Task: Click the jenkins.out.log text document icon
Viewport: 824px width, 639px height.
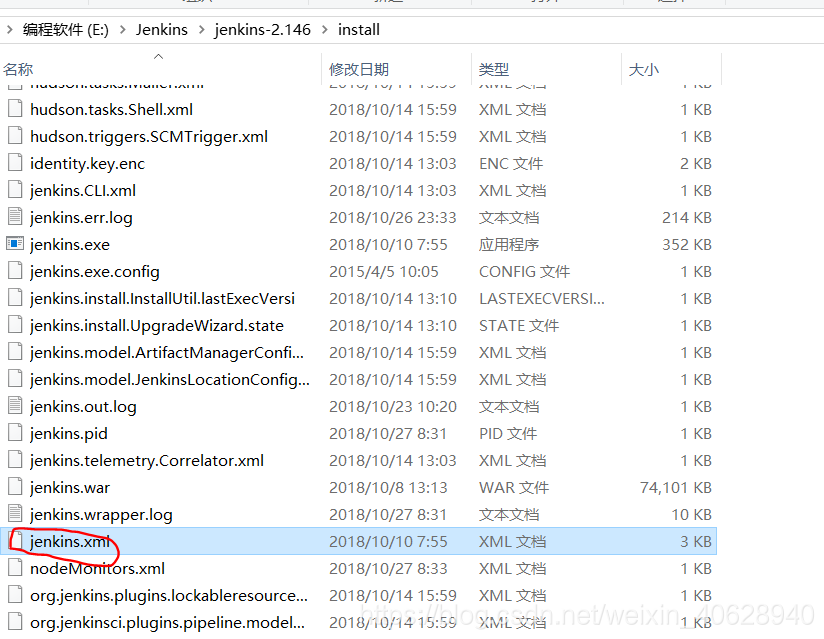Action: click(x=15, y=406)
